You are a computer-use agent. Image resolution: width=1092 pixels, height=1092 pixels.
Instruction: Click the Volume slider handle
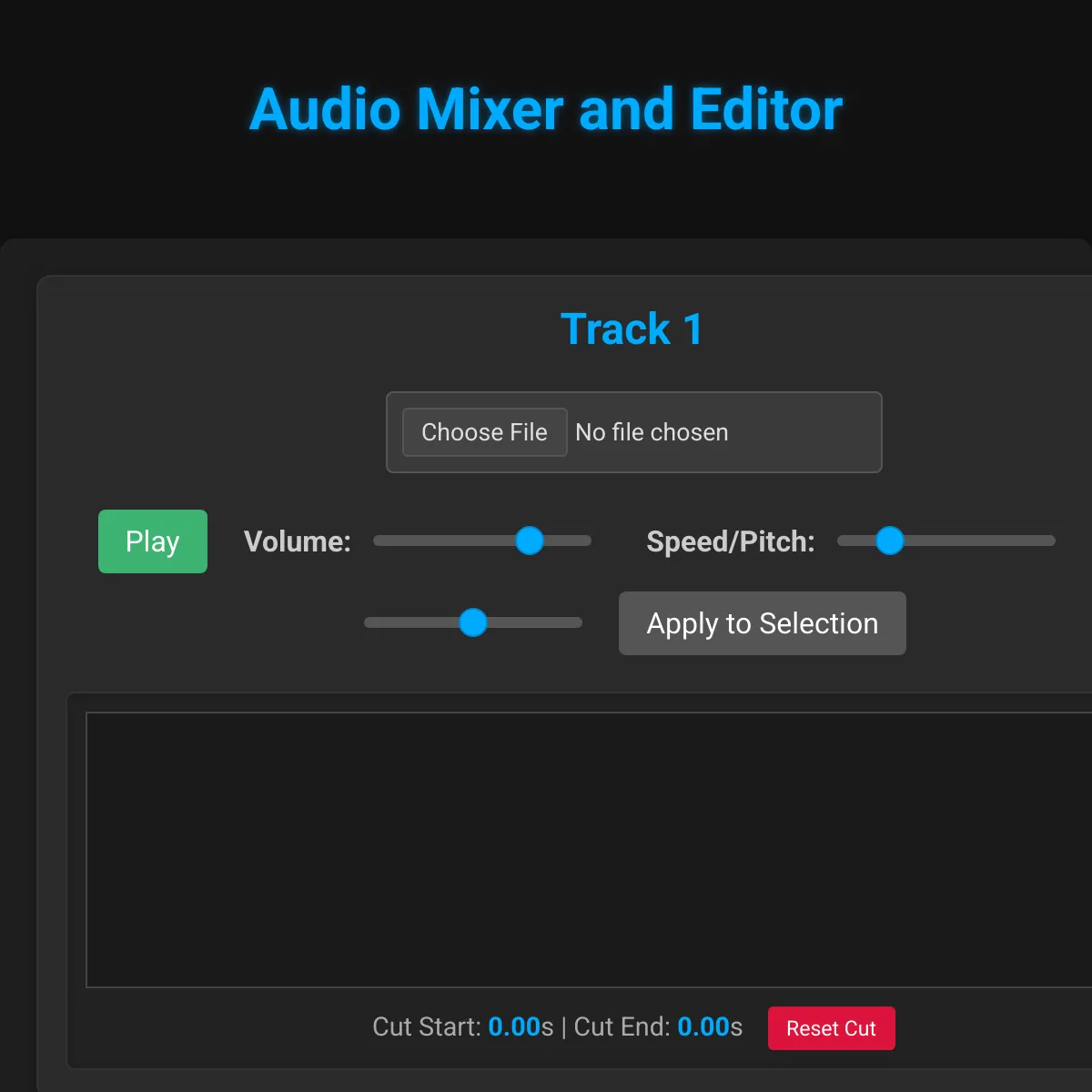pos(529,541)
